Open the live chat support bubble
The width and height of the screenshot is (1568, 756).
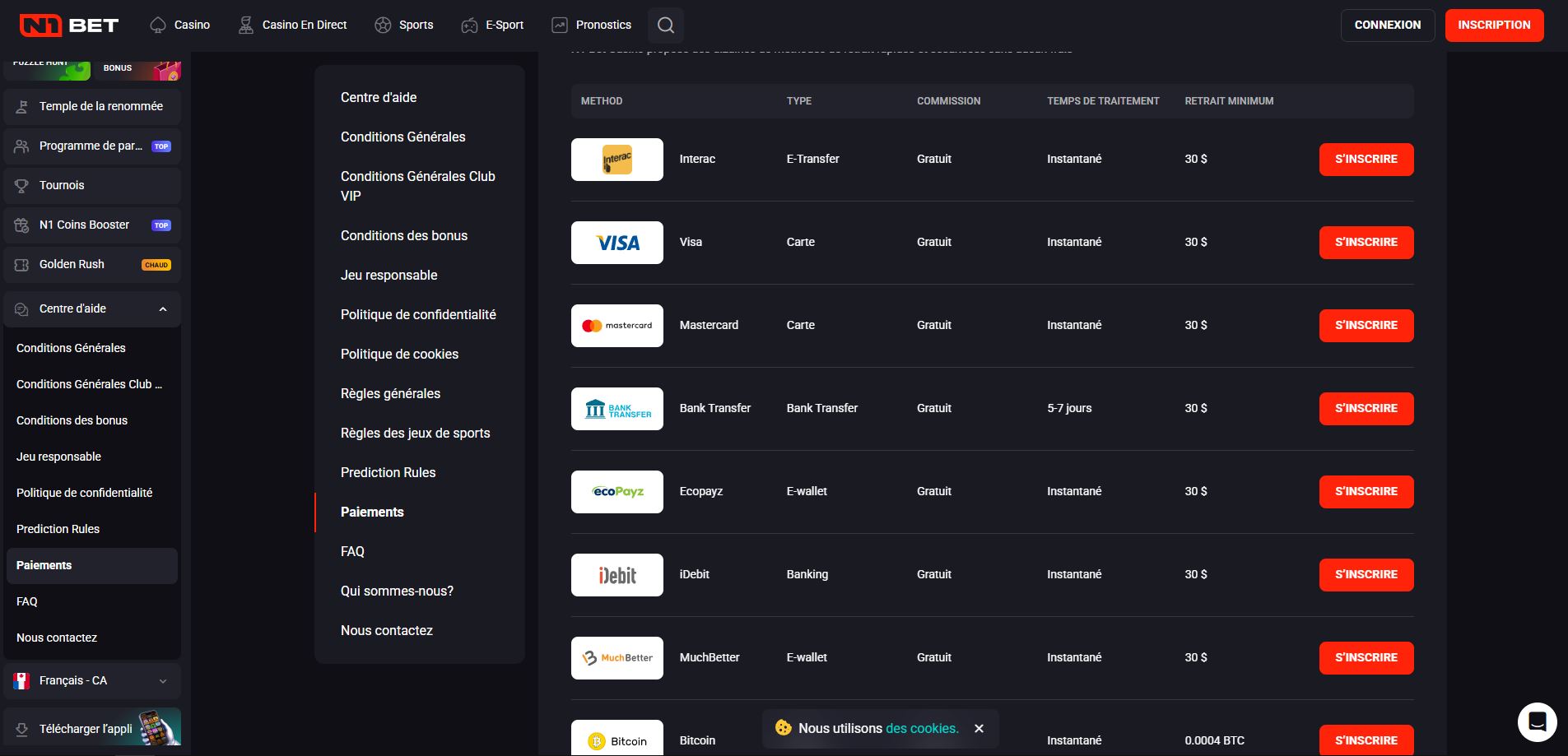[x=1537, y=722]
